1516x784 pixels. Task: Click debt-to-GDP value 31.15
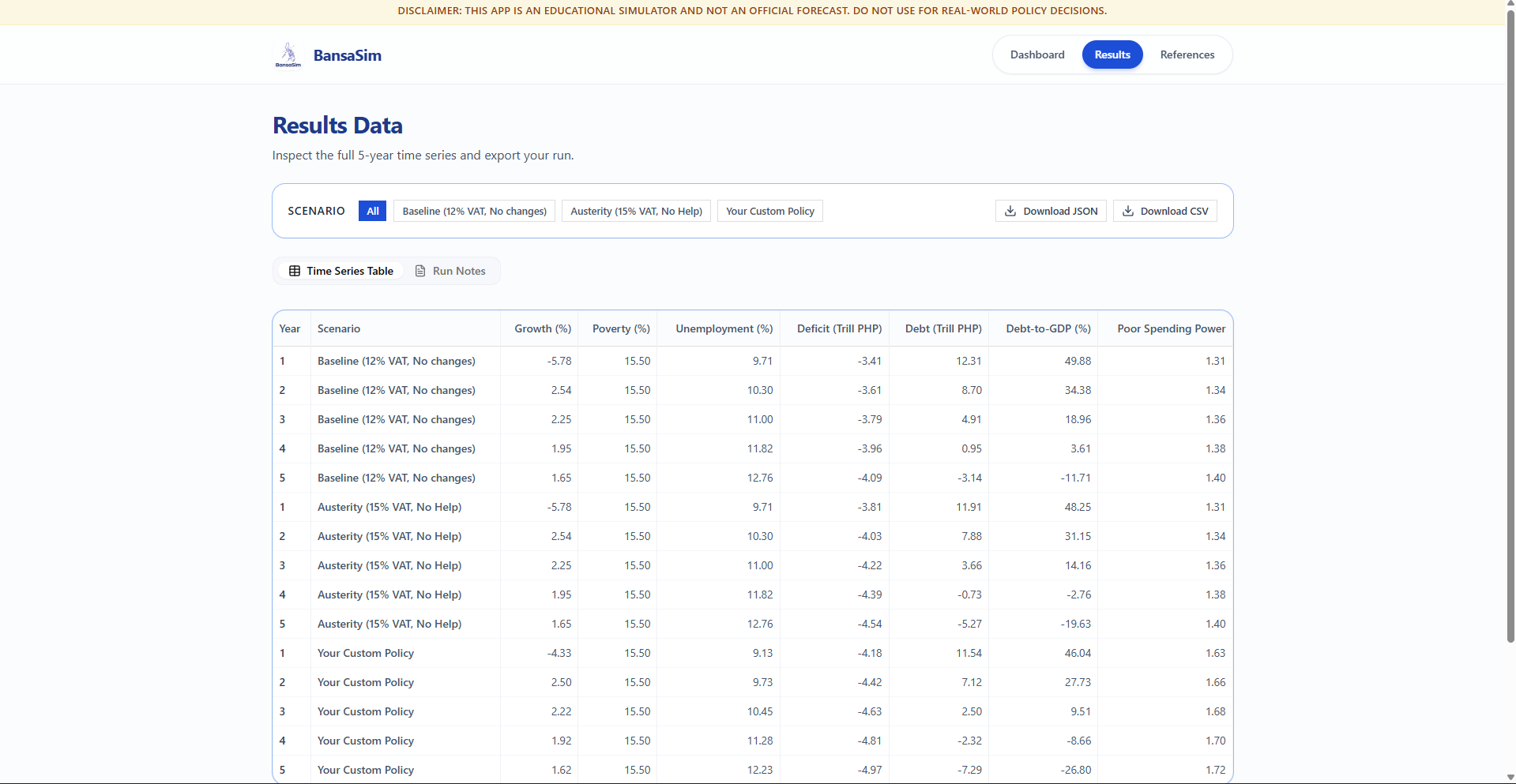pos(1078,536)
